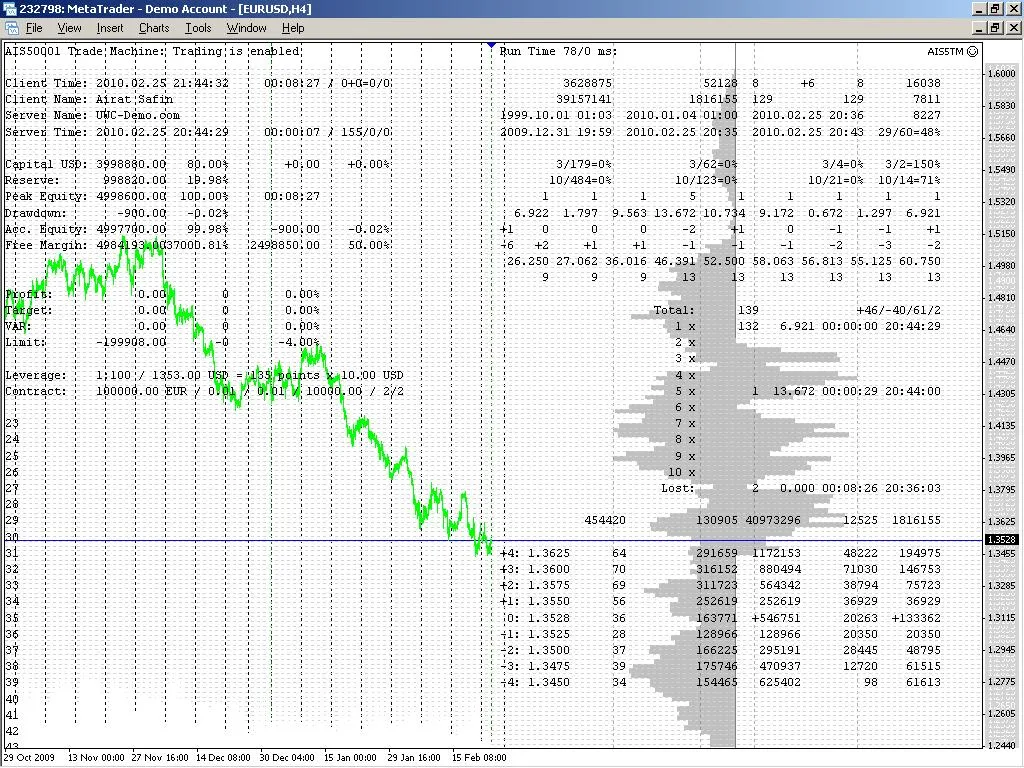Click the highlighted 1.3528 current price tag

click(1001, 538)
